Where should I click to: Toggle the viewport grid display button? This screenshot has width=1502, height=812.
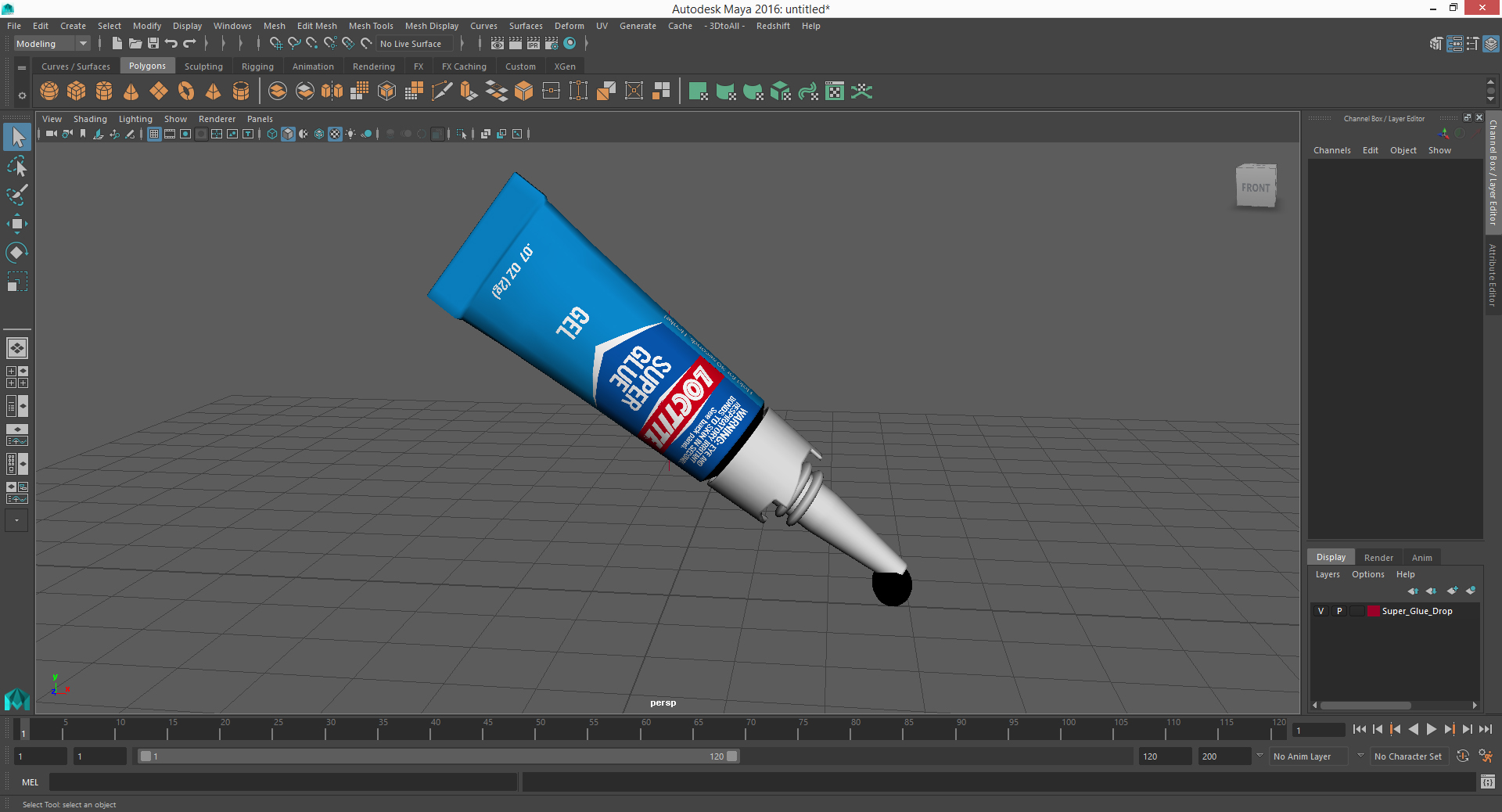point(154,134)
